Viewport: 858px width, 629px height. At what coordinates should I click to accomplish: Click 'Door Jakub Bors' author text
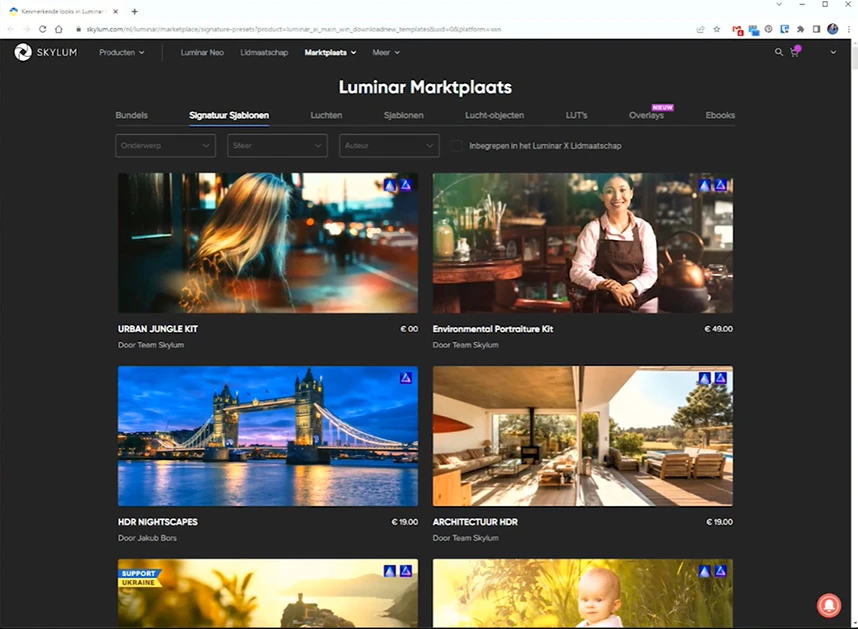pyautogui.click(x=147, y=538)
